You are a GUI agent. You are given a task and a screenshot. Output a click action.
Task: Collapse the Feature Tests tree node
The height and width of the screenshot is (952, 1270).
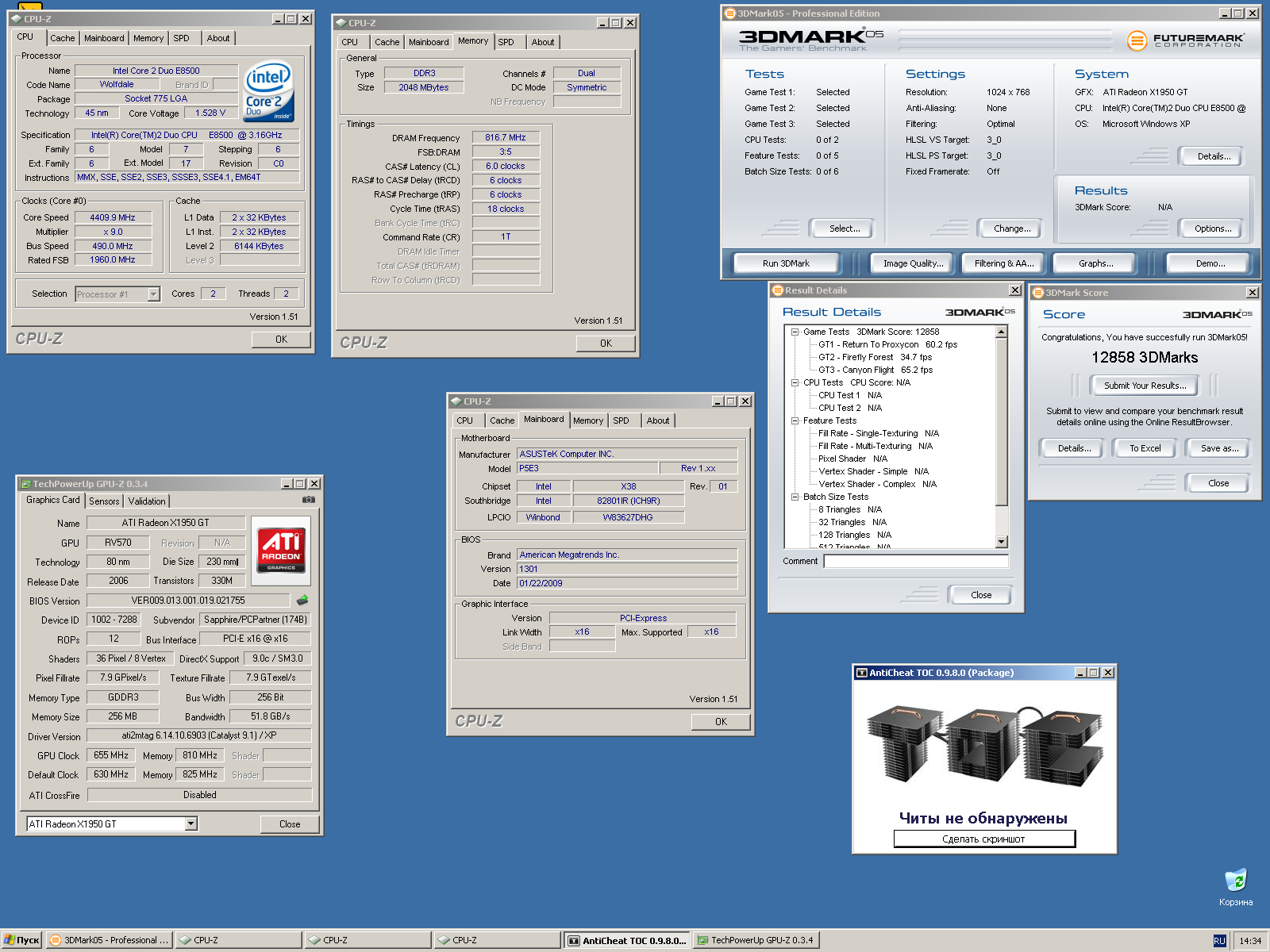point(795,421)
